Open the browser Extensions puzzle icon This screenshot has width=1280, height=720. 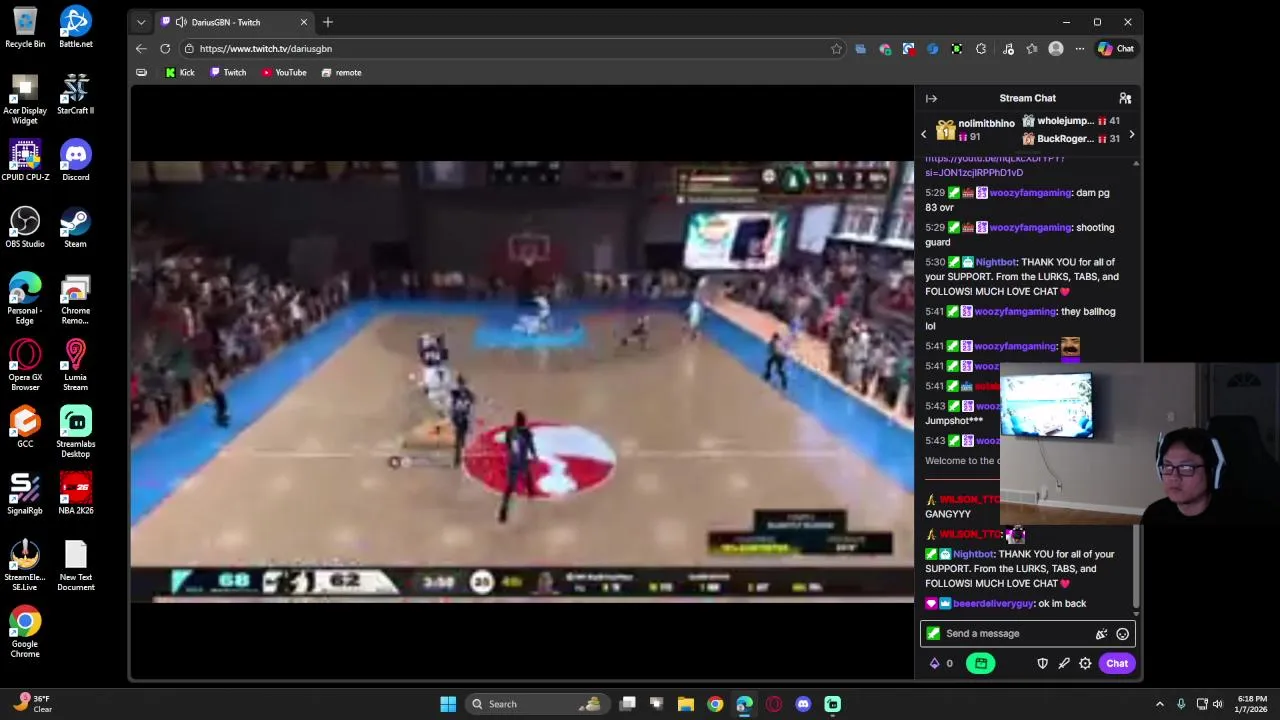981,48
